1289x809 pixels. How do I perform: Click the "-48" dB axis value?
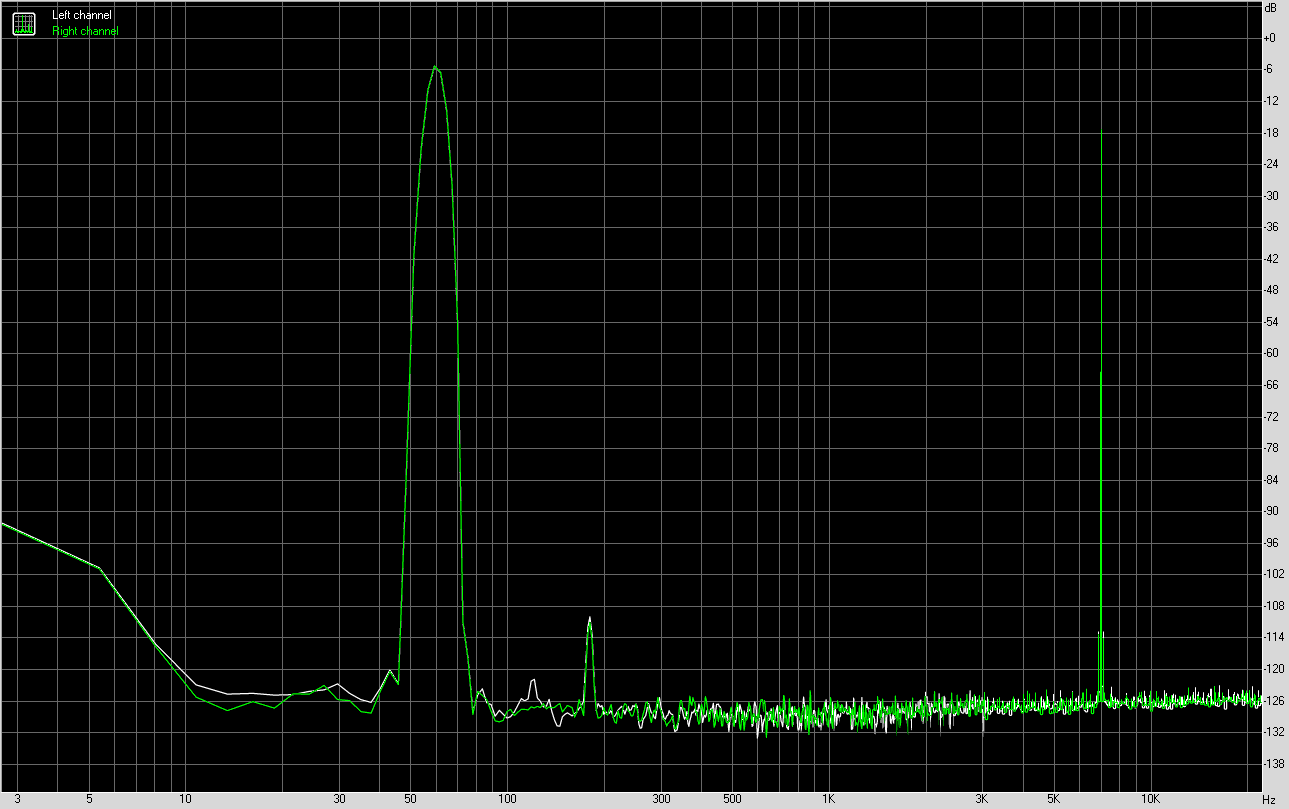point(1272,290)
